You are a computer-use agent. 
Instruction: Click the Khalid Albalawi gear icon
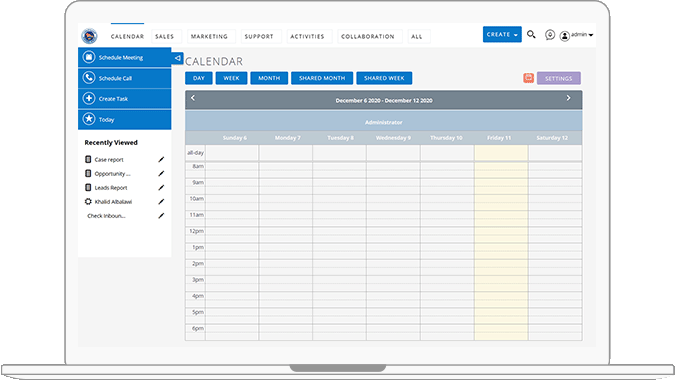point(88,201)
